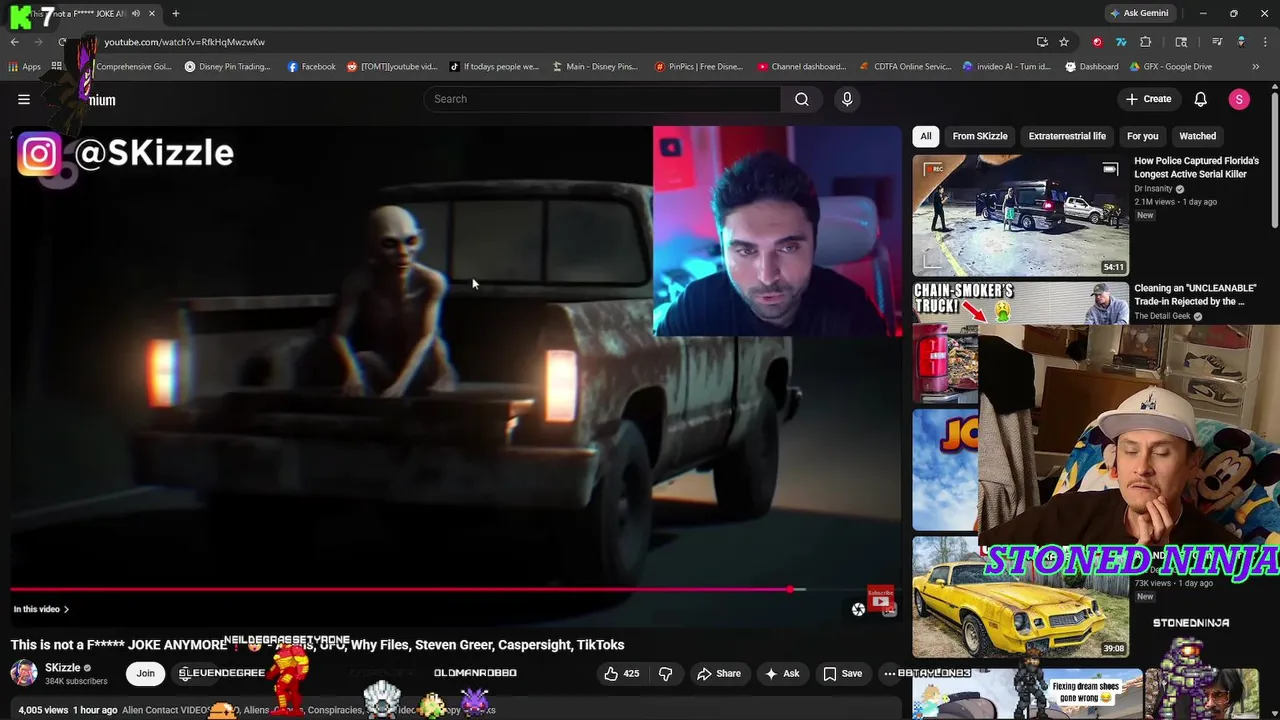This screenshot has width=1280, height=720.
Task: Open the GFX - Google Drive bookmark
Action: pos(1173,67)
